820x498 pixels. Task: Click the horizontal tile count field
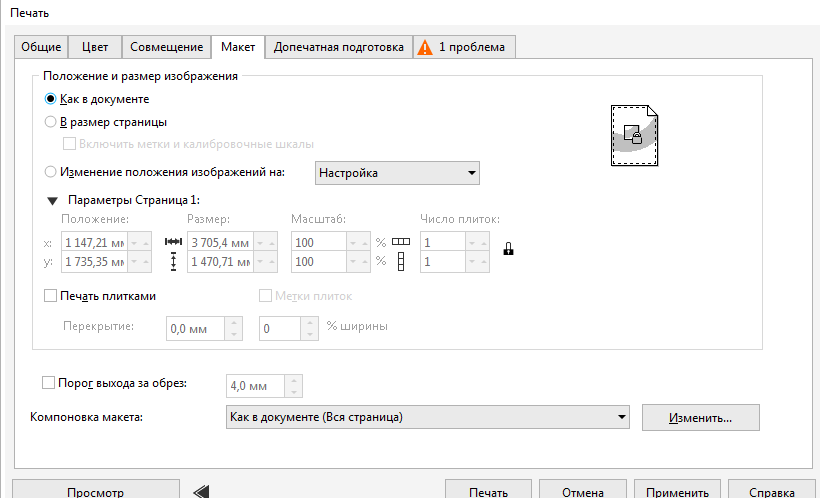[x=443, y=243]
